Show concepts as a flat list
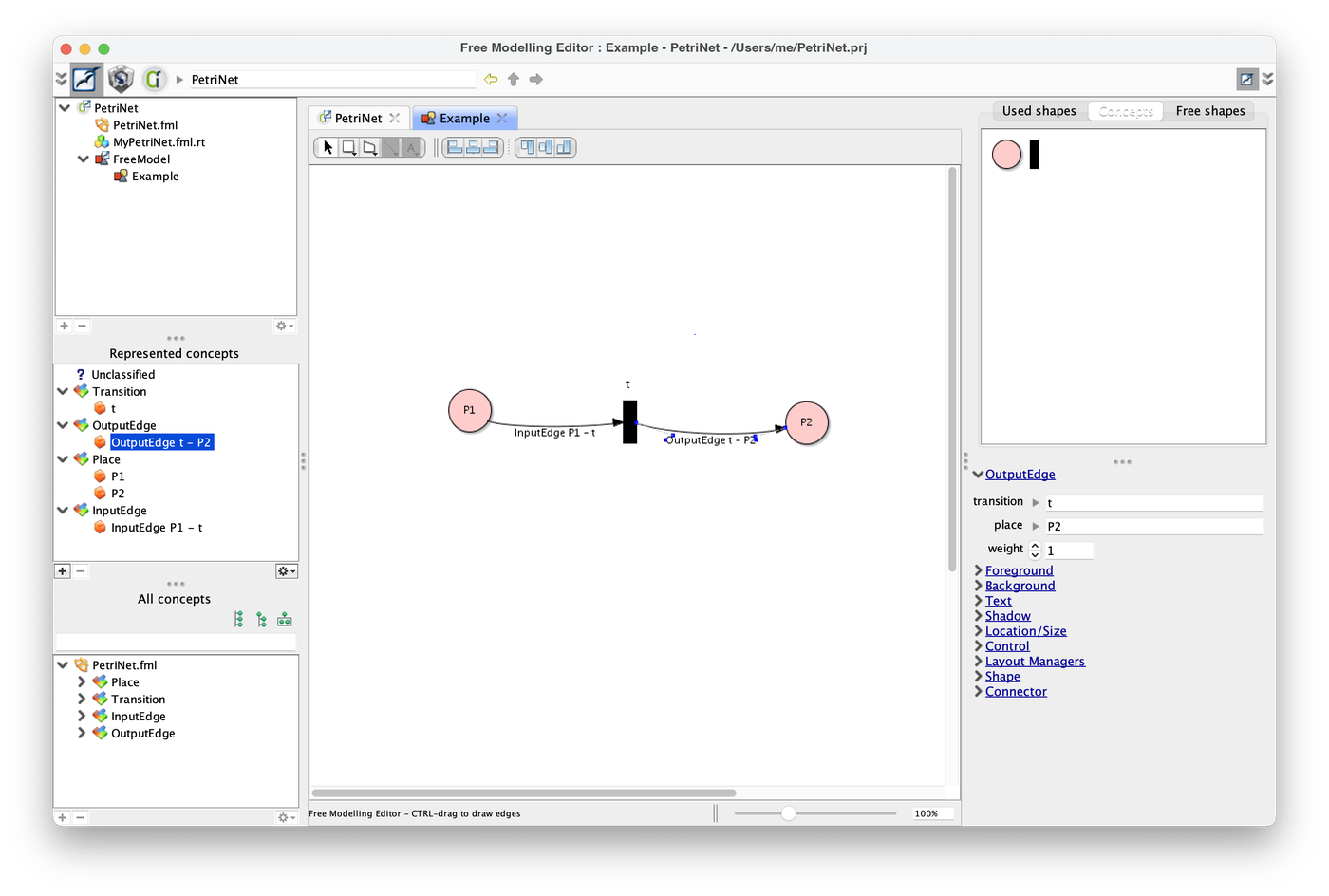This screenshot has width=1329, height=896. [x=239, y=620]
